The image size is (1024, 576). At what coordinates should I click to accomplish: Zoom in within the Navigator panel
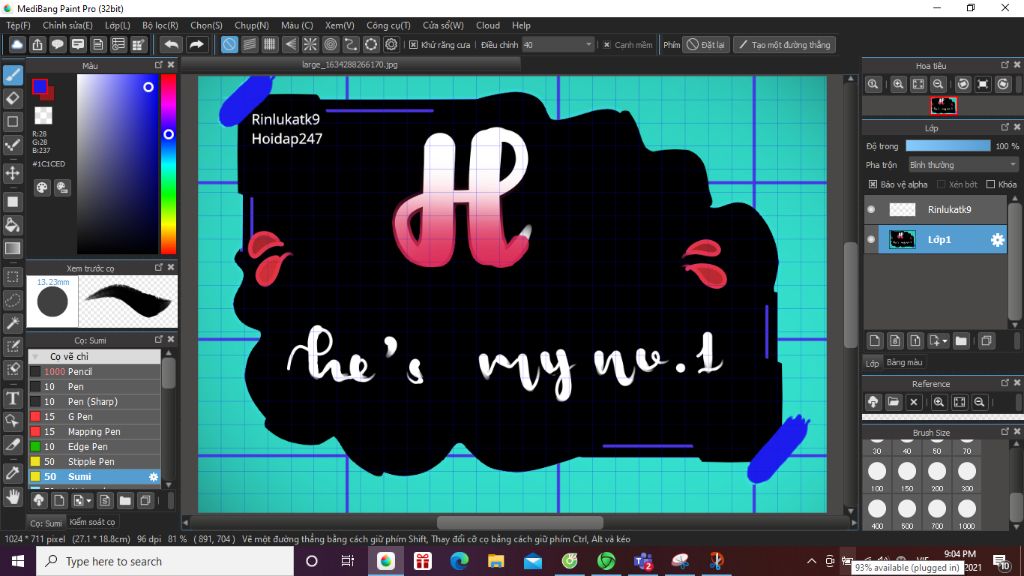tap(898, 84)
